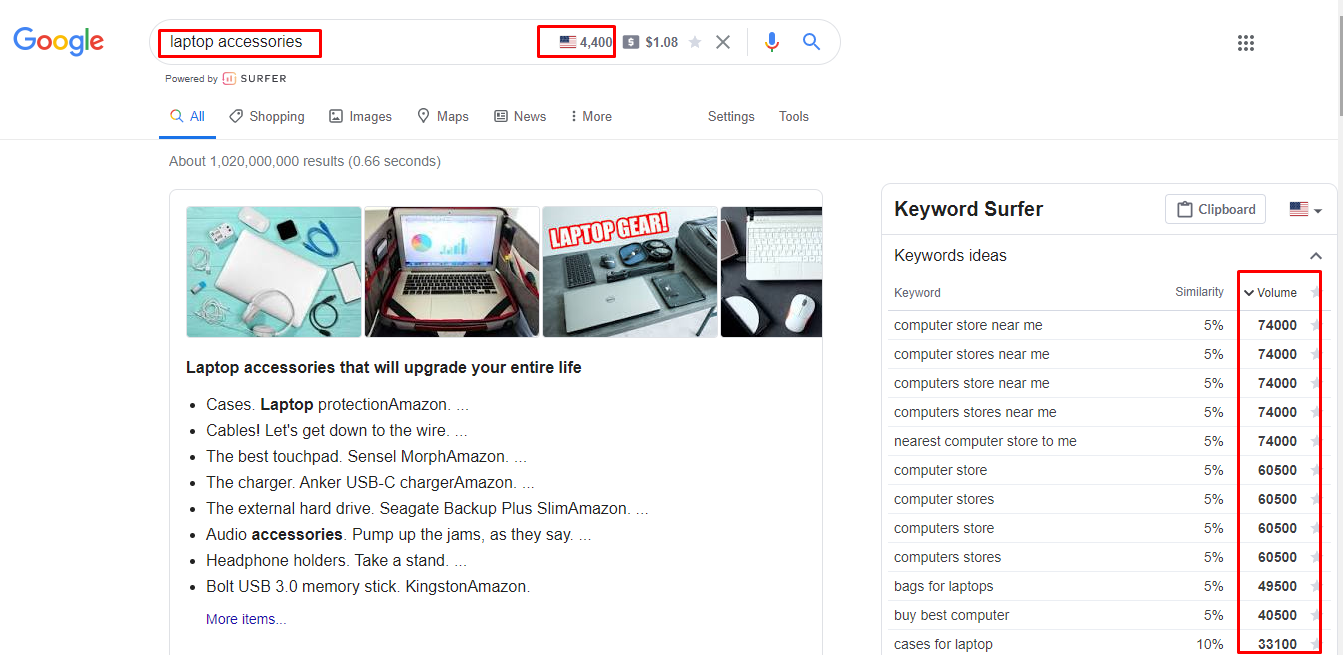Screen dimensions: 1343x655
Task: Star the 'bags for laptops' keyword
Action: (x=1316, y=586)
